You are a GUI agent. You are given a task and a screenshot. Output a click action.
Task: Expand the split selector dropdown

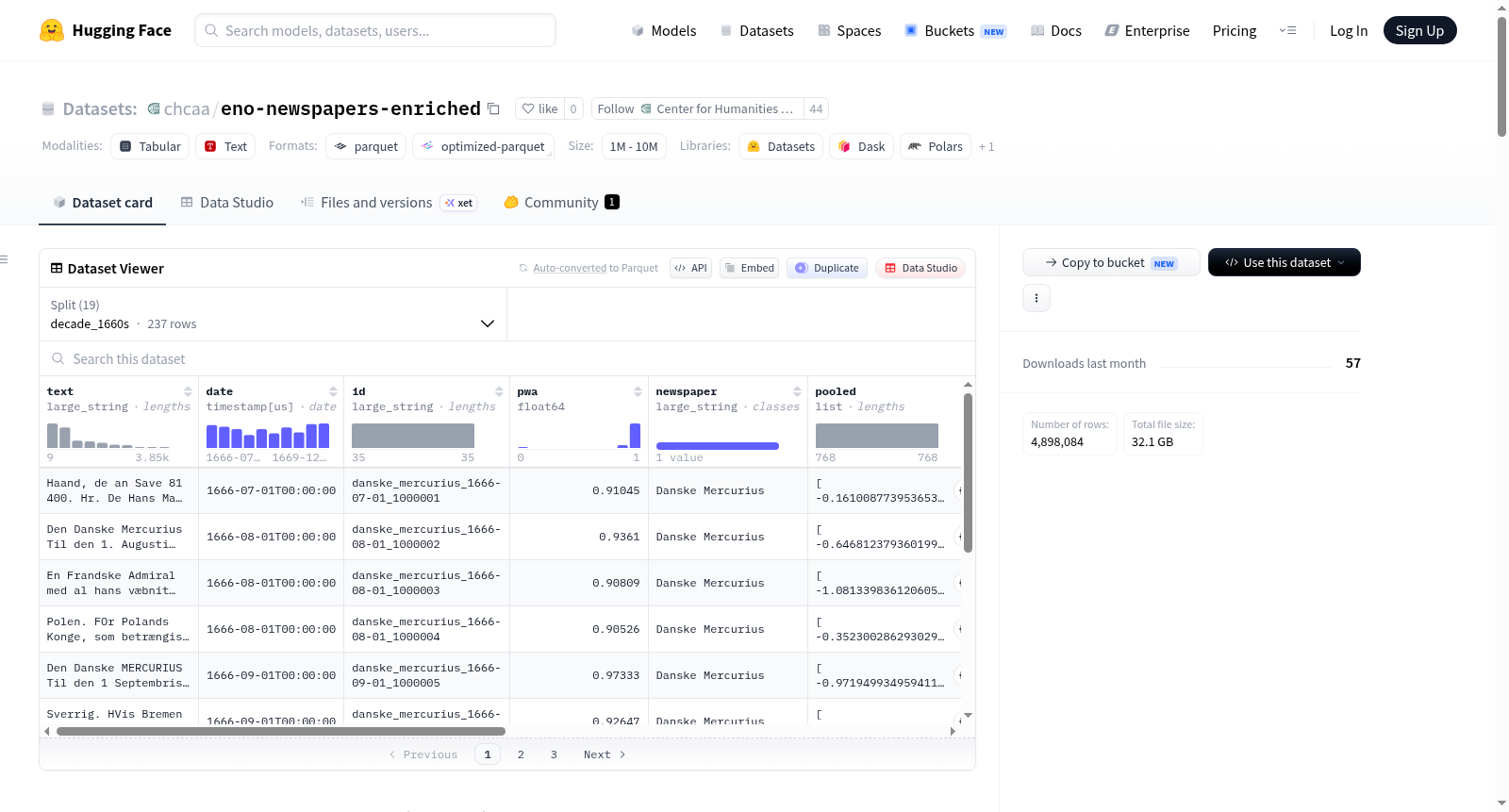click(273, 314)
